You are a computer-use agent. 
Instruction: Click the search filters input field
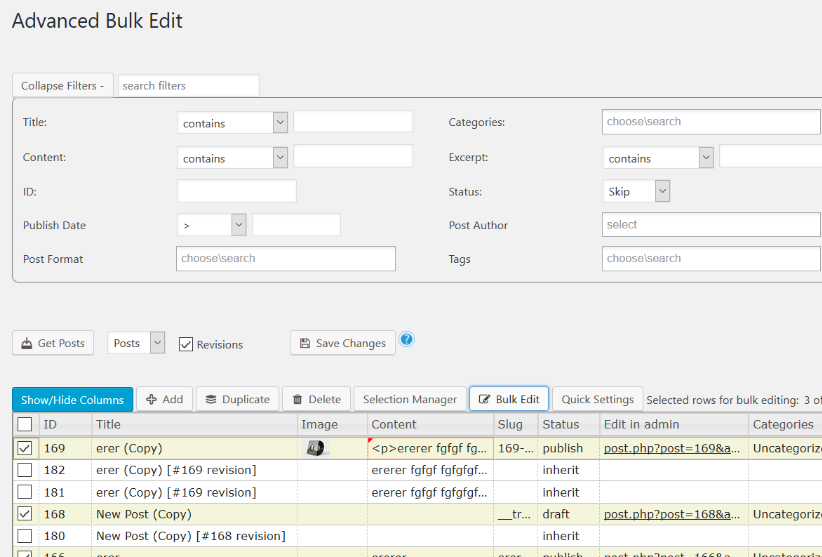(x=188, y=86)
